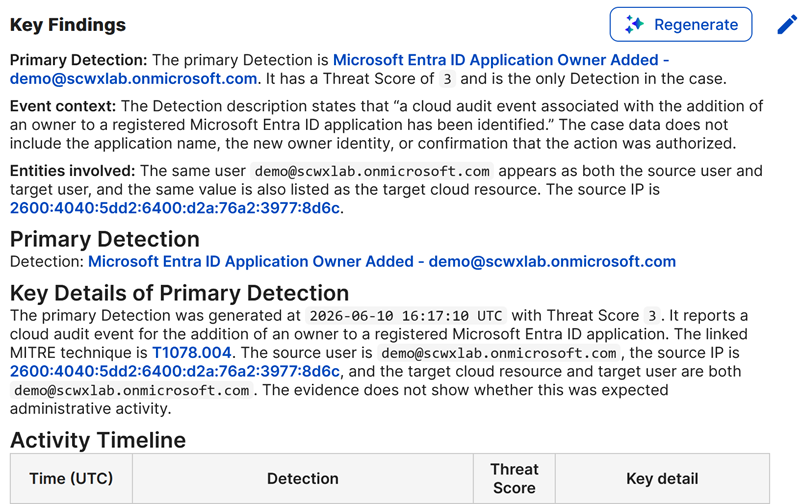
Task: Click the Threat Score value 3 in Key Findings
Action: 447,79
